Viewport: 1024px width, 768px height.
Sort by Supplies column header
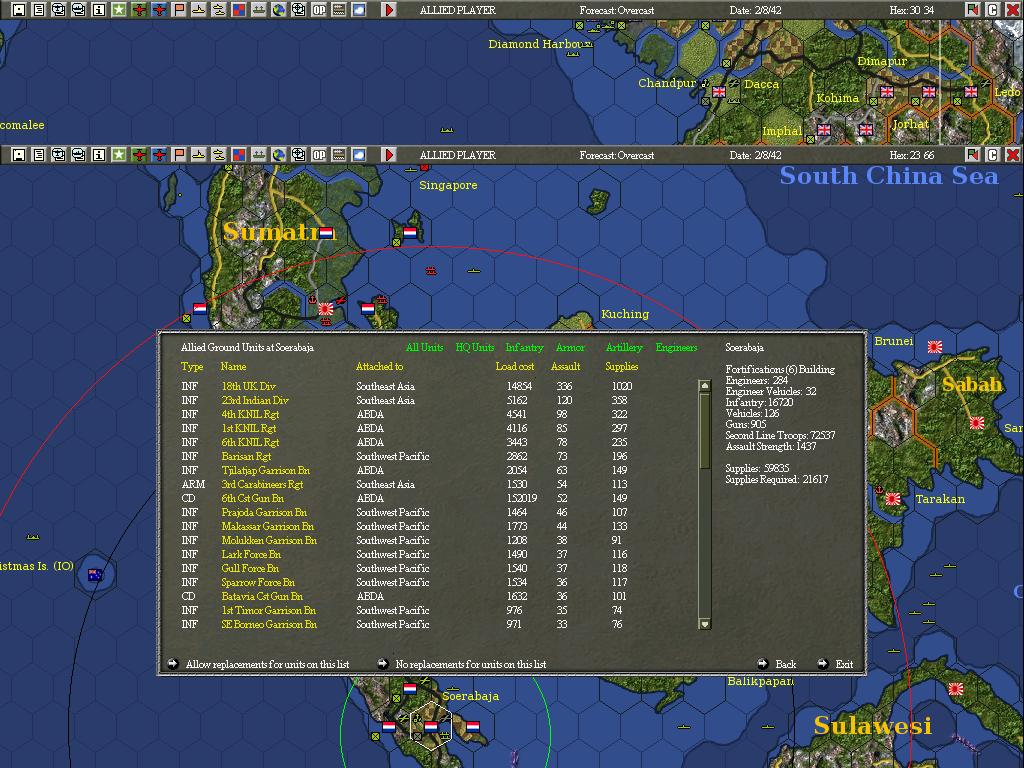pyautogui.click(x=622, y=366)
